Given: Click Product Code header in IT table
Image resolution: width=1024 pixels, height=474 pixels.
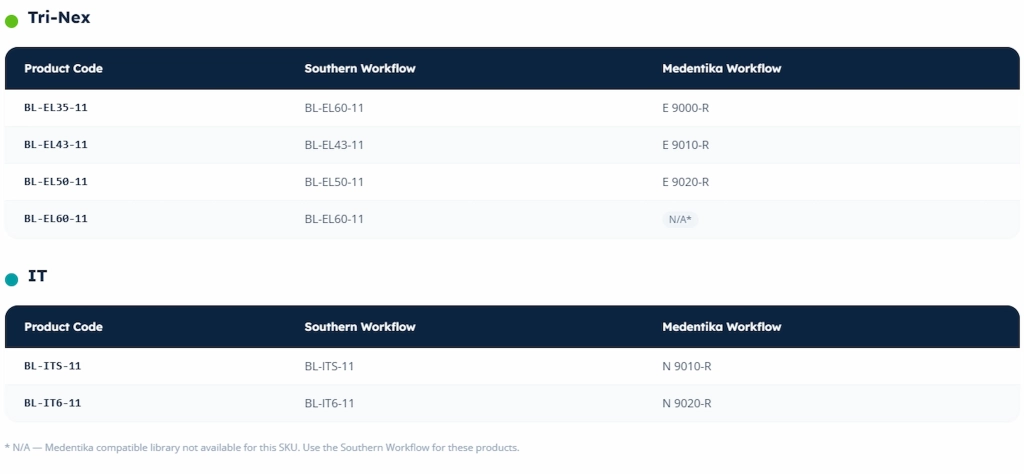Looking at the screenshot, I should tap(63, 327).
